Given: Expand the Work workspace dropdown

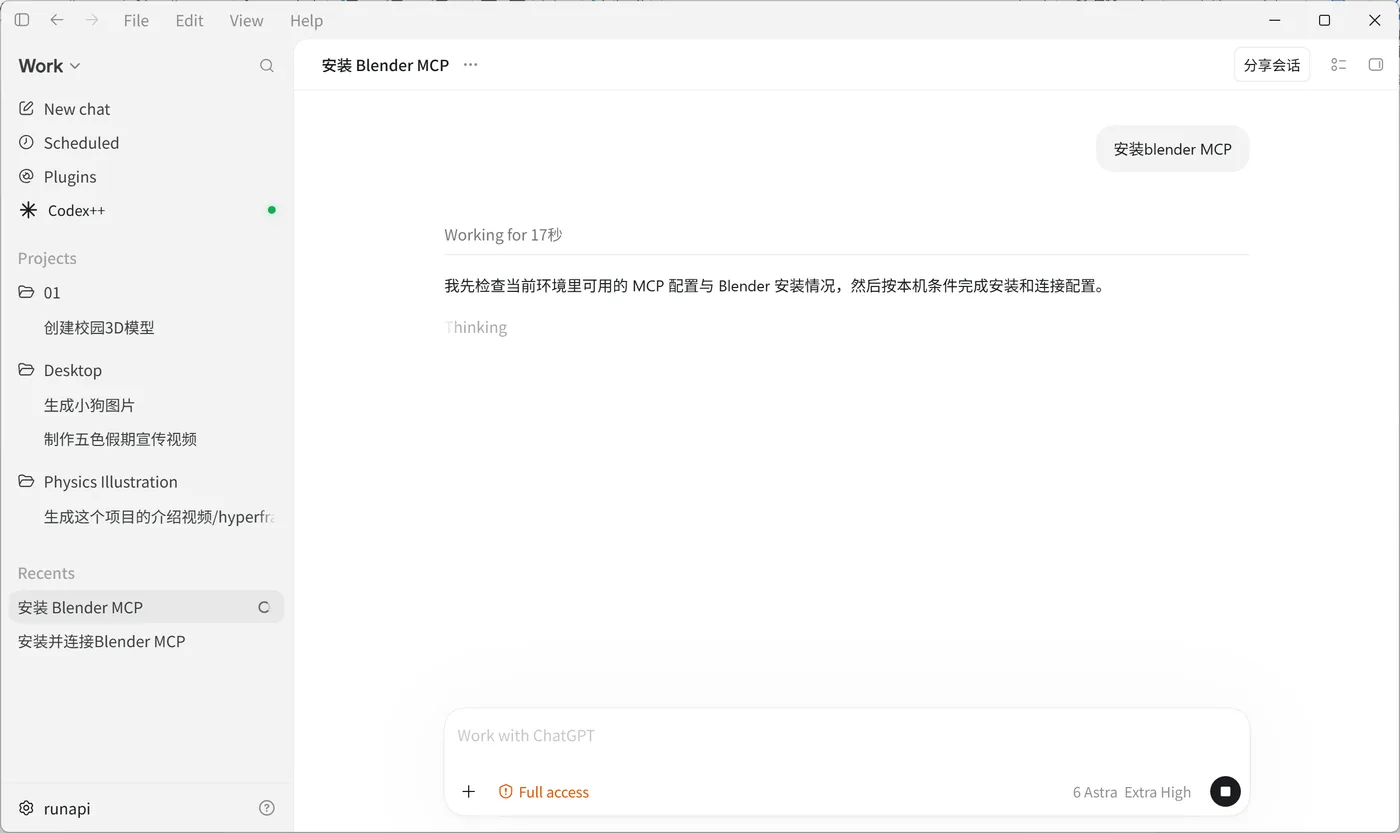Looking at the screenshot, I should (49, 66).
